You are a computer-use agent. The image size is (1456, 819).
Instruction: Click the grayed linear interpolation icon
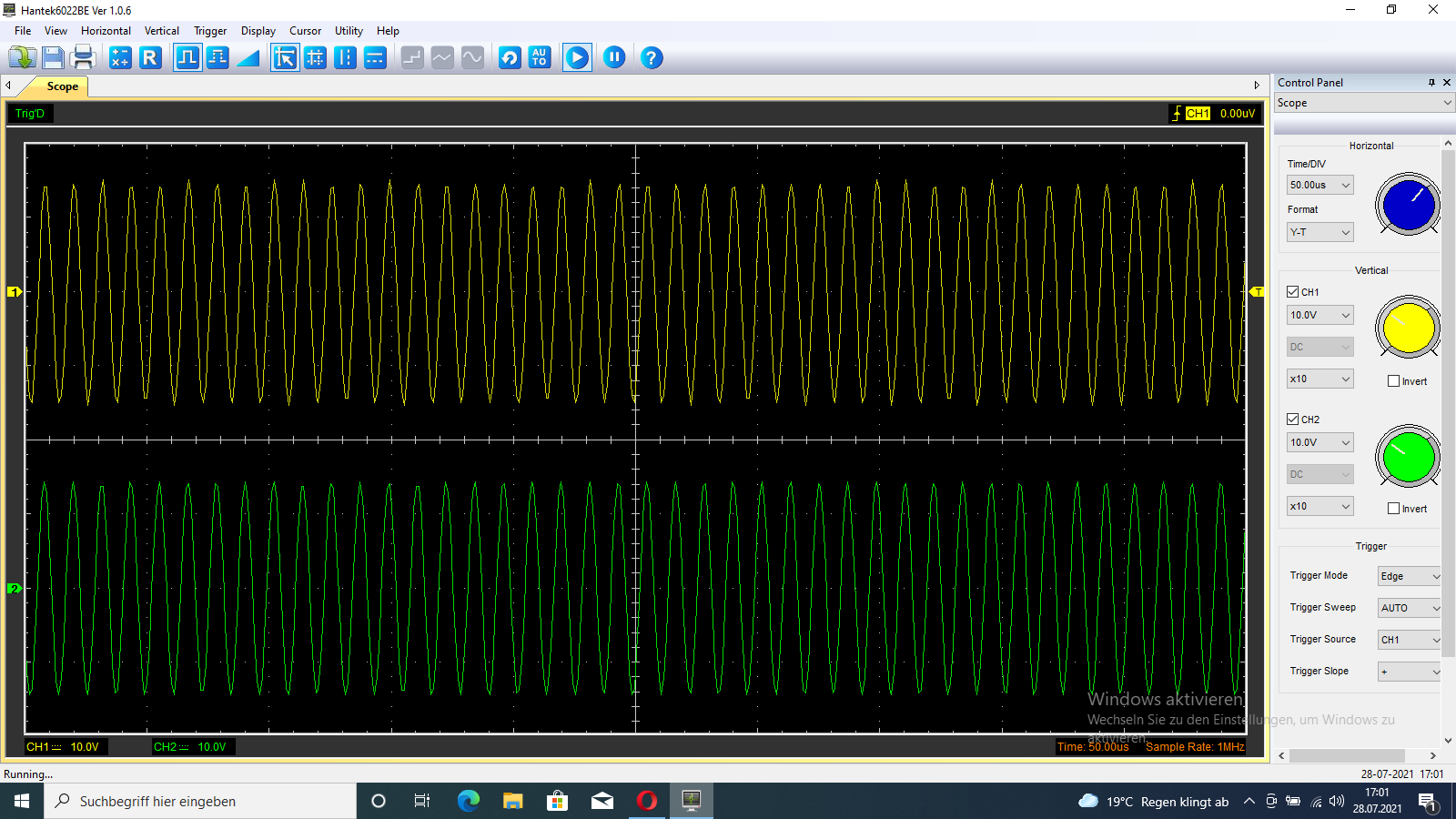(442, 58)
